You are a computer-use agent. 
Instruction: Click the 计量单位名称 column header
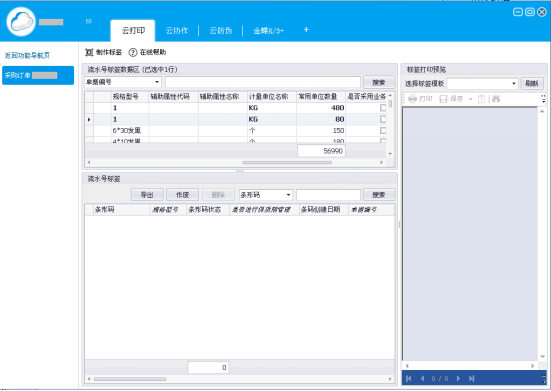point(272,97)
